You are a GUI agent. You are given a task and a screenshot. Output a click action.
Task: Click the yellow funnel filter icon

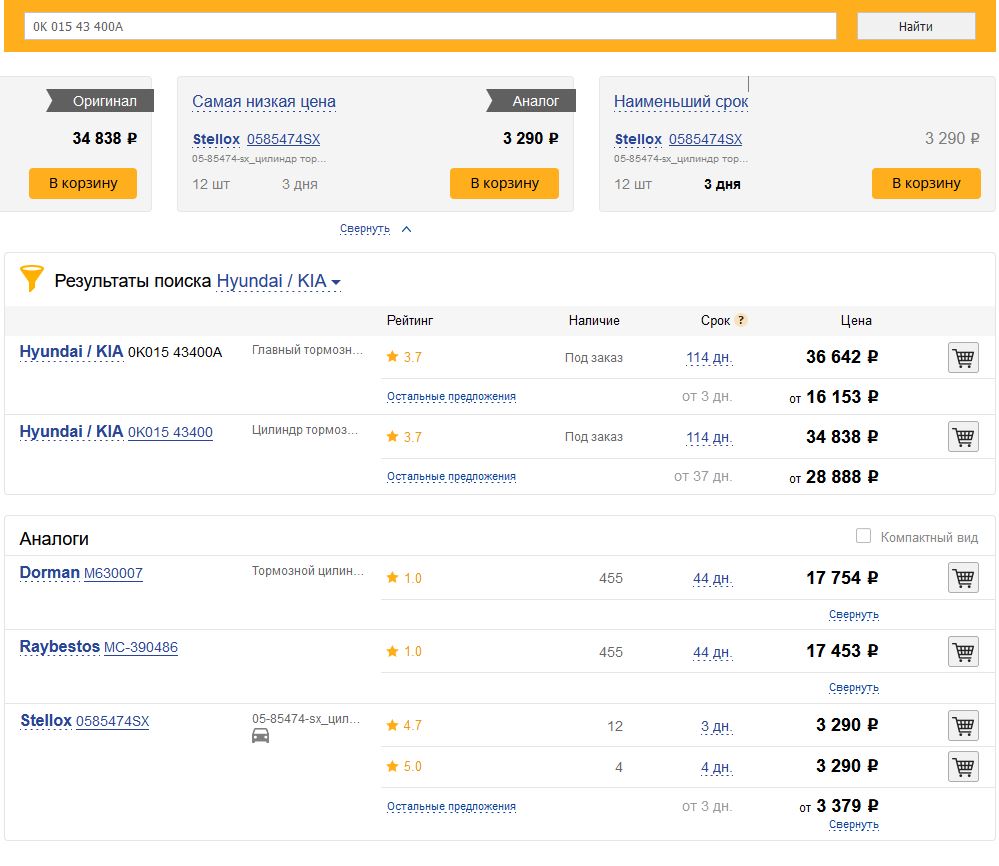coord(33,280)
